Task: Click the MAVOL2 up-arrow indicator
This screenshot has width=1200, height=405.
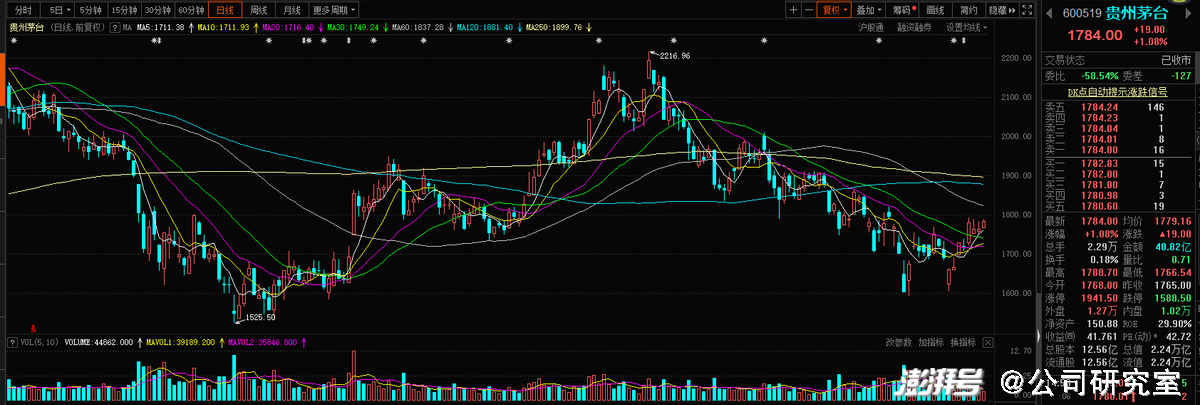Action: pos(304,343)
